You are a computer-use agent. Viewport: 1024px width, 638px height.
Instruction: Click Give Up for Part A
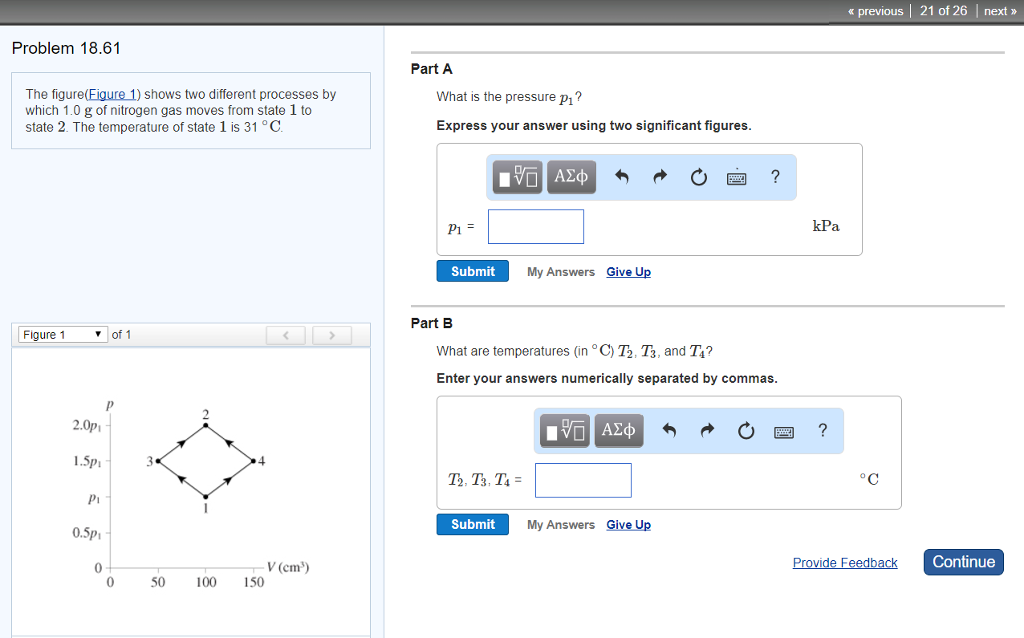pos(628,271)
